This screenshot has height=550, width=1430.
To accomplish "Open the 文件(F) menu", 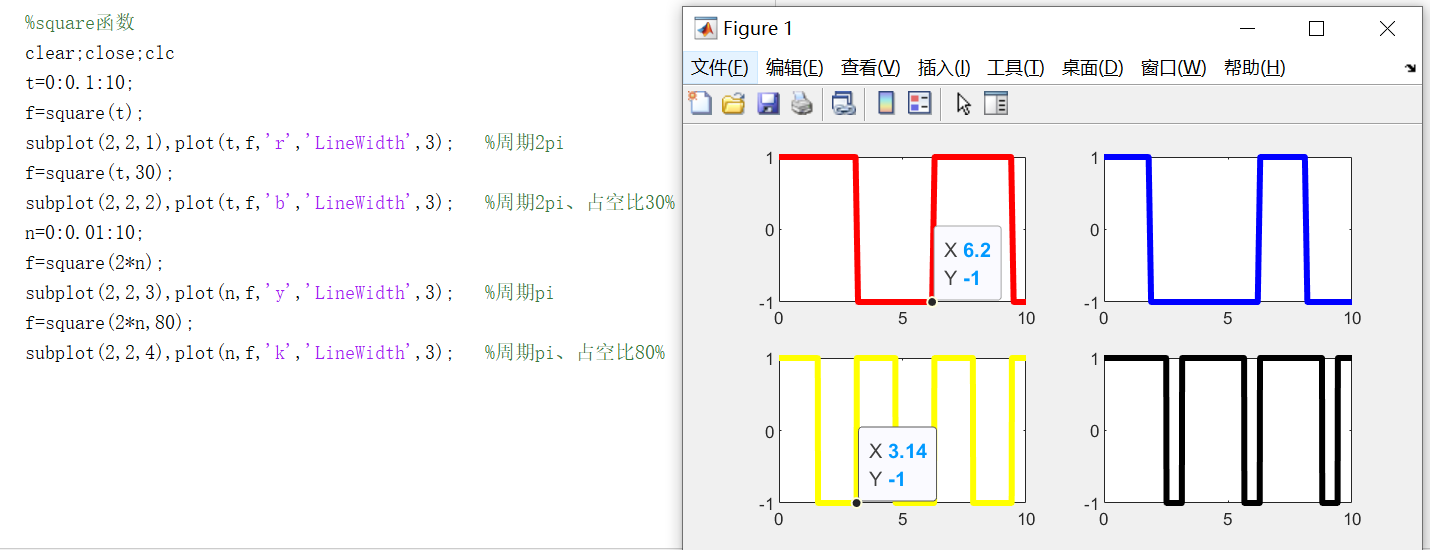I will tap(720, 68).
